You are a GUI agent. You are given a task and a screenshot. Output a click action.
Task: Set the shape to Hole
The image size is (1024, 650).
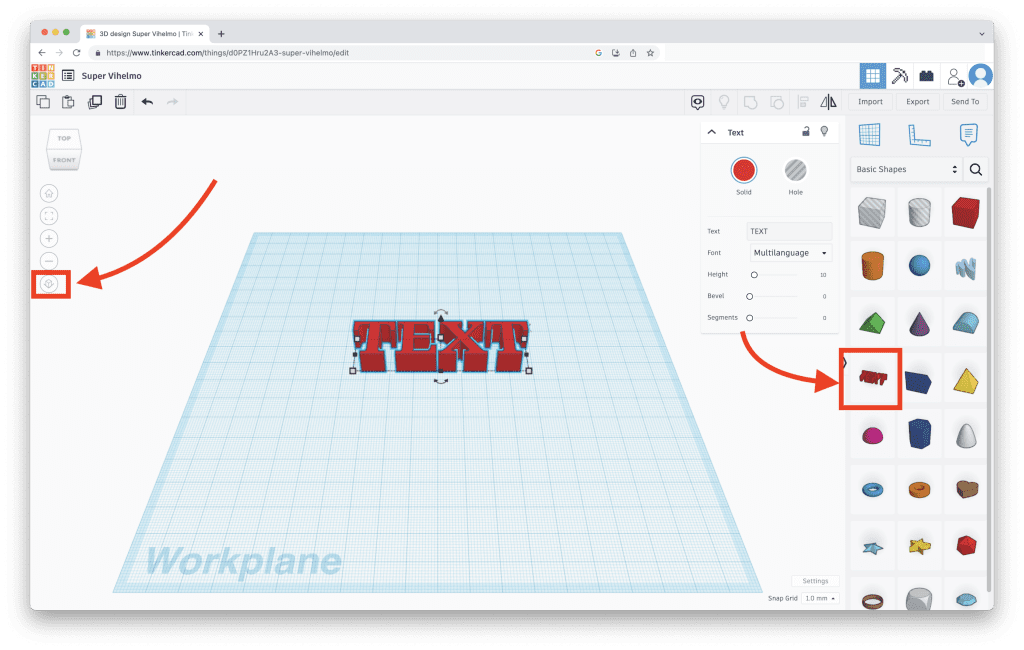(795, 170)
